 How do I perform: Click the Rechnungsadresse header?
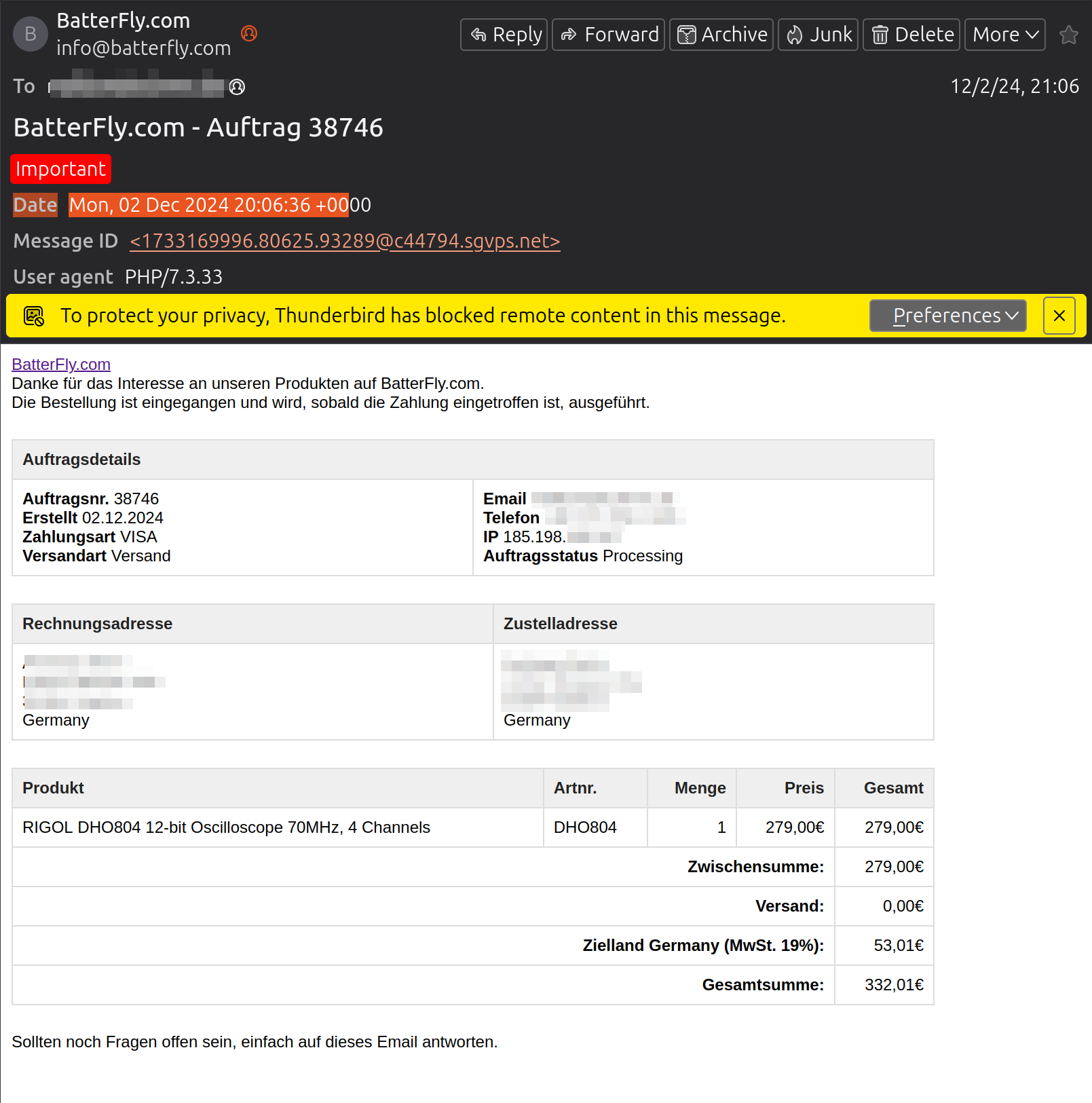[x=252, y=624]
